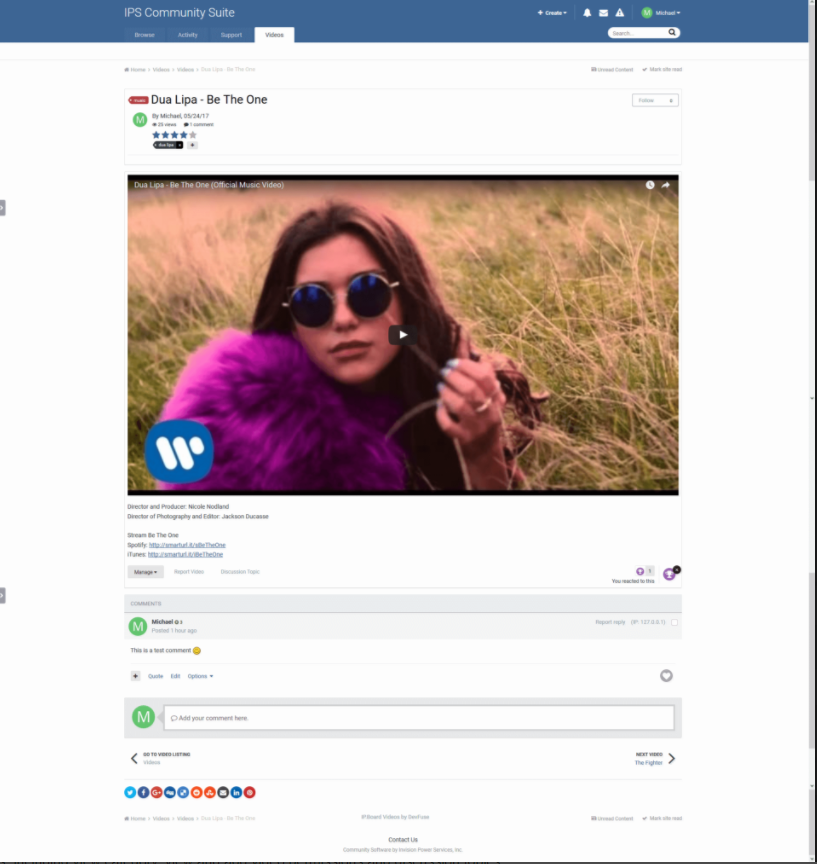817x864 pixels.
Task: Click the search magnifier icon
Action: pyautogui.click(x=672, y=33)
